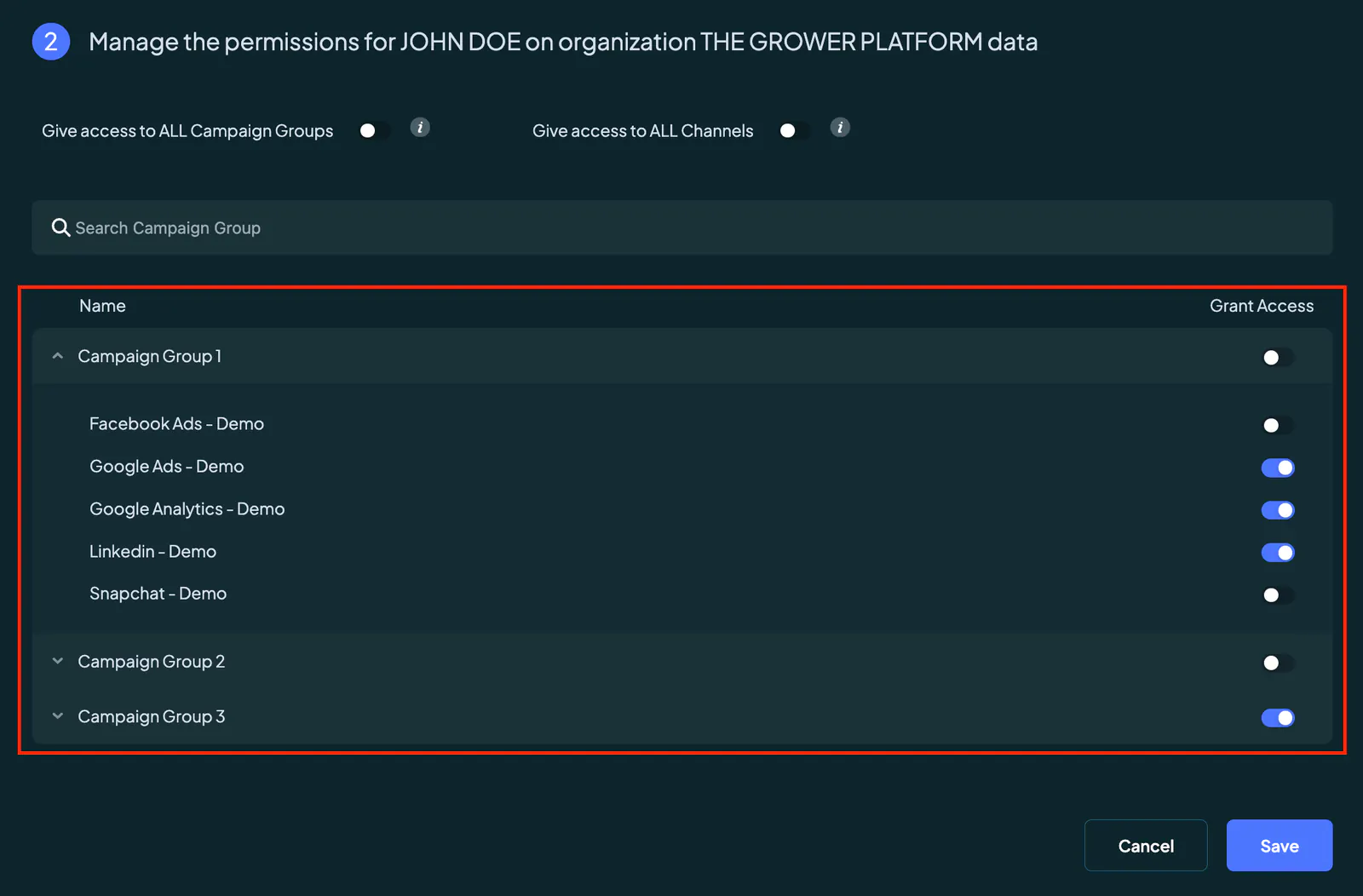Viewport: 1363px width, 896px height.
Task: Click the 'Manage the permissions for JOHN DOE' heading
Action: coord(563,42)
